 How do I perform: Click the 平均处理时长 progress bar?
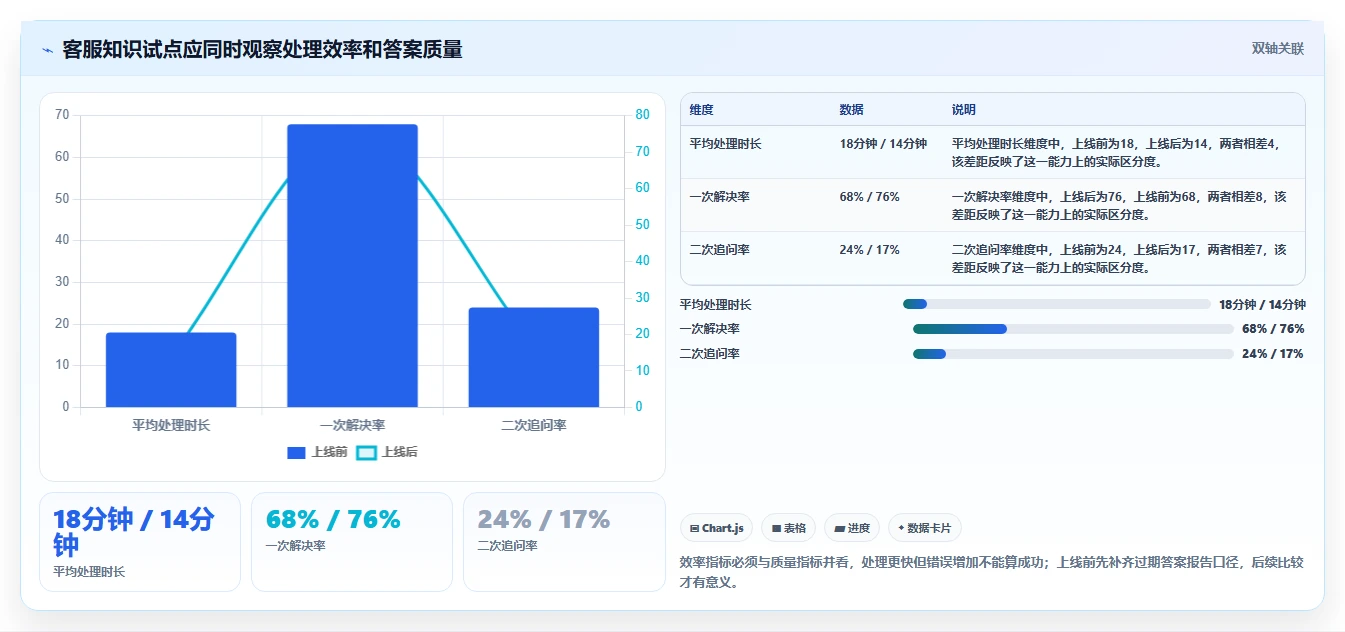pos(1056,304)
